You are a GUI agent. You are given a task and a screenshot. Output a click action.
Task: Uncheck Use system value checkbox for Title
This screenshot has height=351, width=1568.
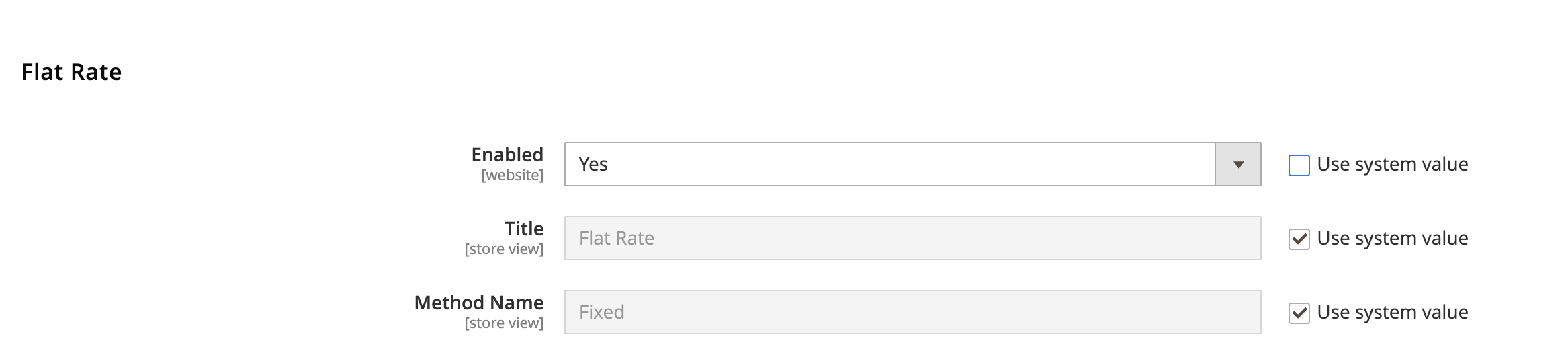tap(1299, 239)
